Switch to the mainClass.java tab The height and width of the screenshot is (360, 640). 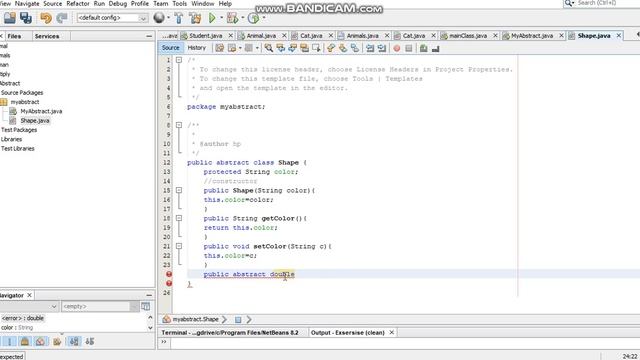coord(468,36)
